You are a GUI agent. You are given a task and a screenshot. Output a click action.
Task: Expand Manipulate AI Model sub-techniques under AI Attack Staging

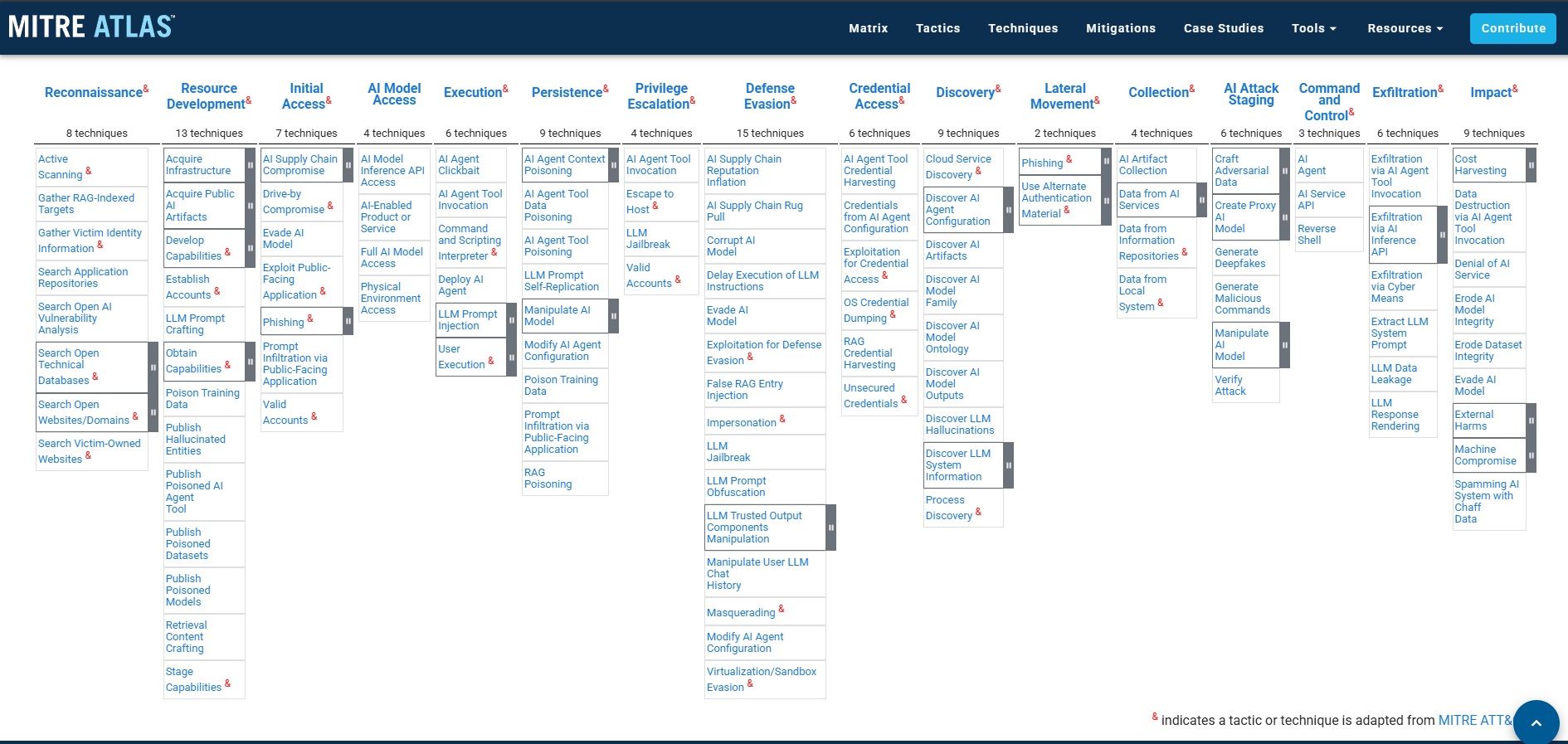pos(1284,345)
